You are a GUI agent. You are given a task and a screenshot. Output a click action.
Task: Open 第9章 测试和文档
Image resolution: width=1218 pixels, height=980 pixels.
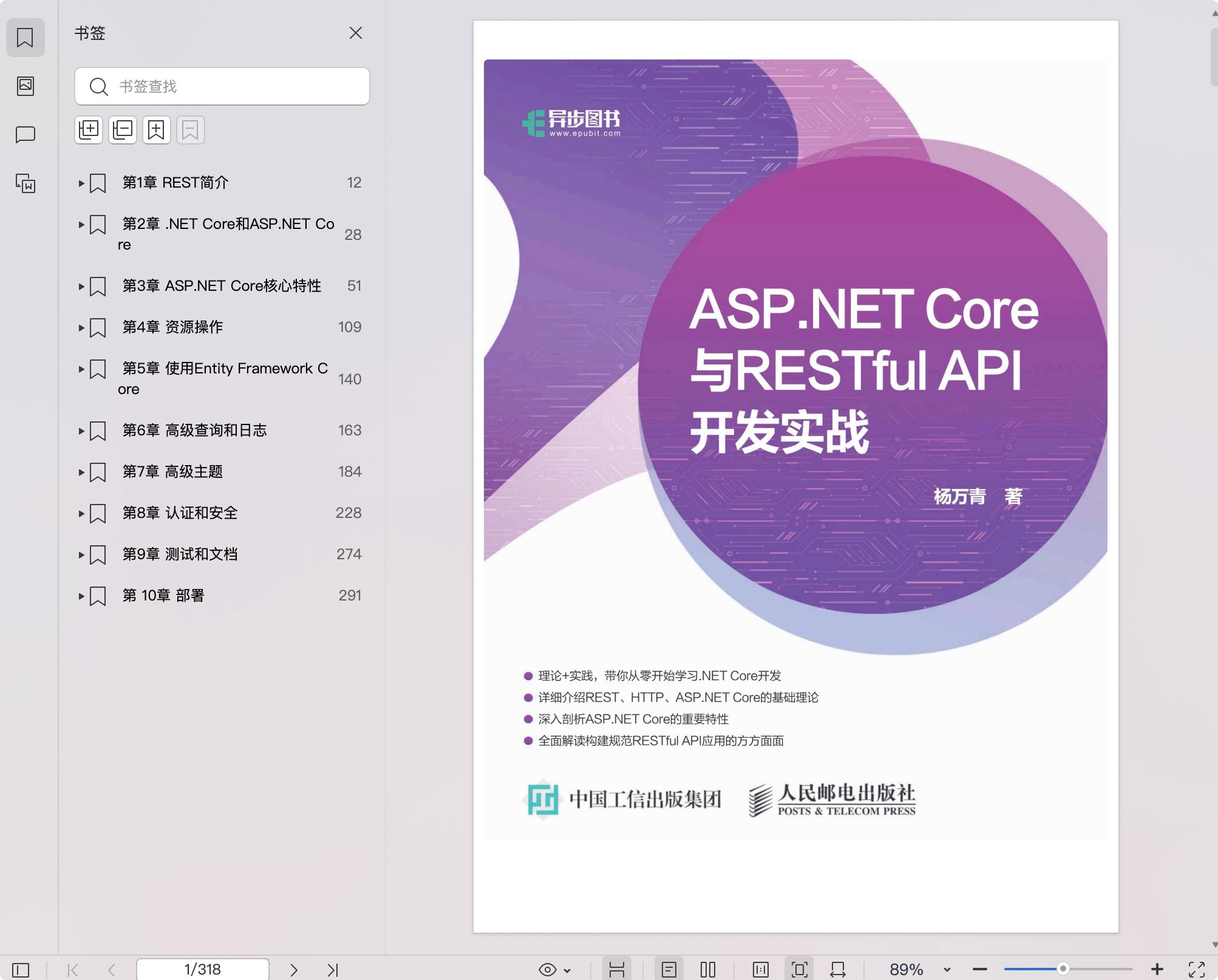click(180, 554)
